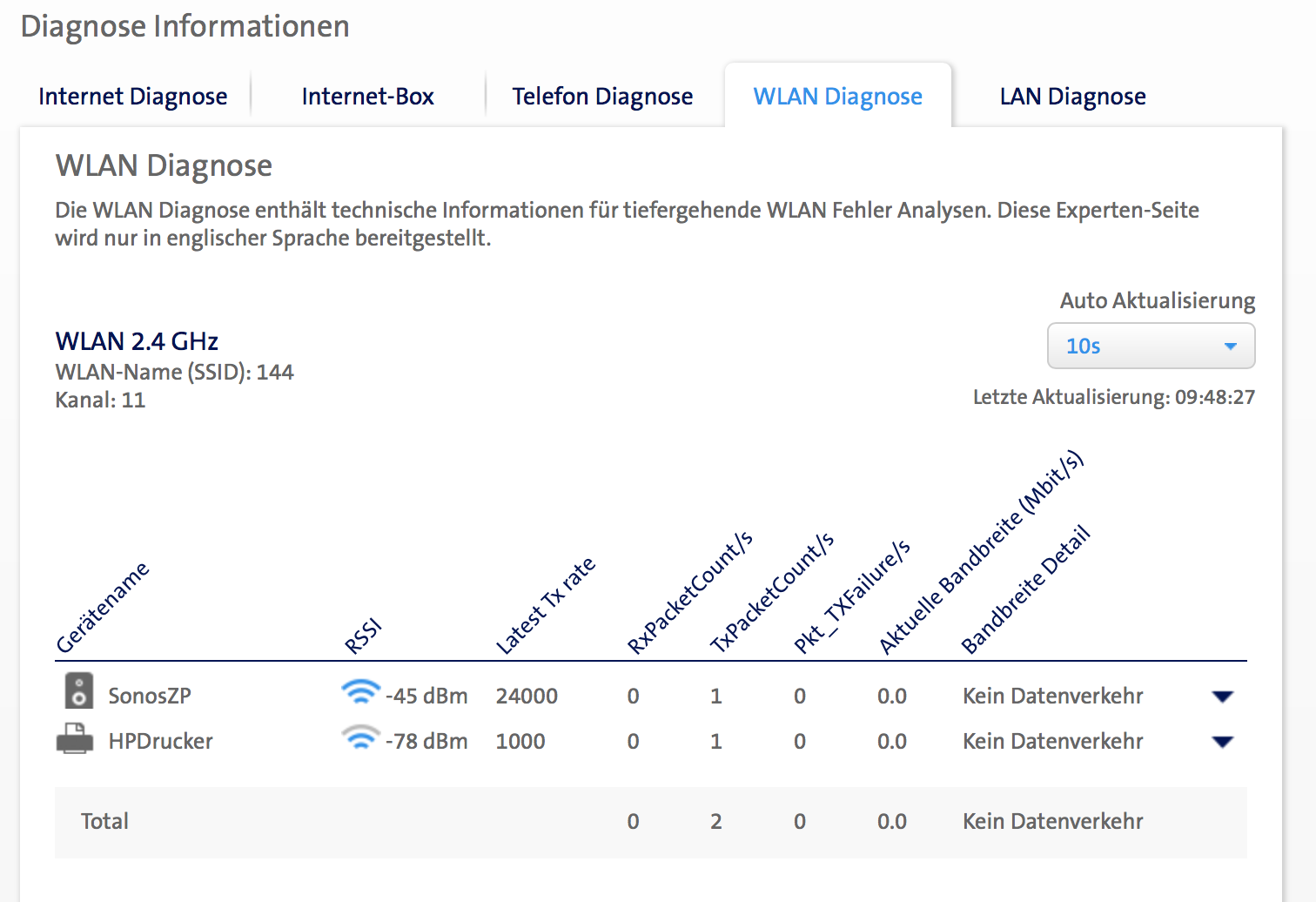Click the Letzte Aktualisierung timestamp

tap(1114, 397)
